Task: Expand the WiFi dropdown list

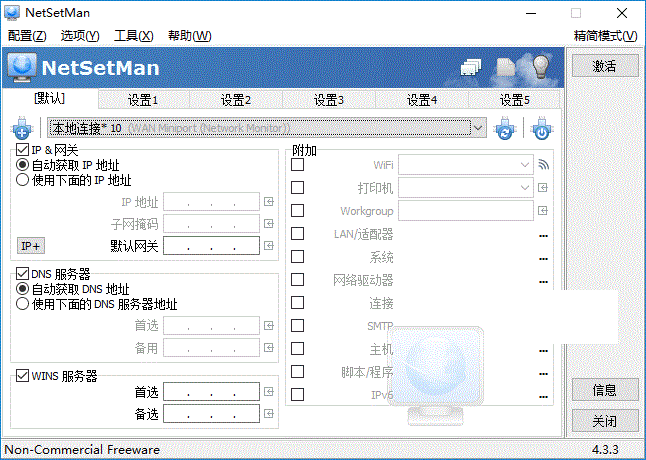Action: [524, 165]
